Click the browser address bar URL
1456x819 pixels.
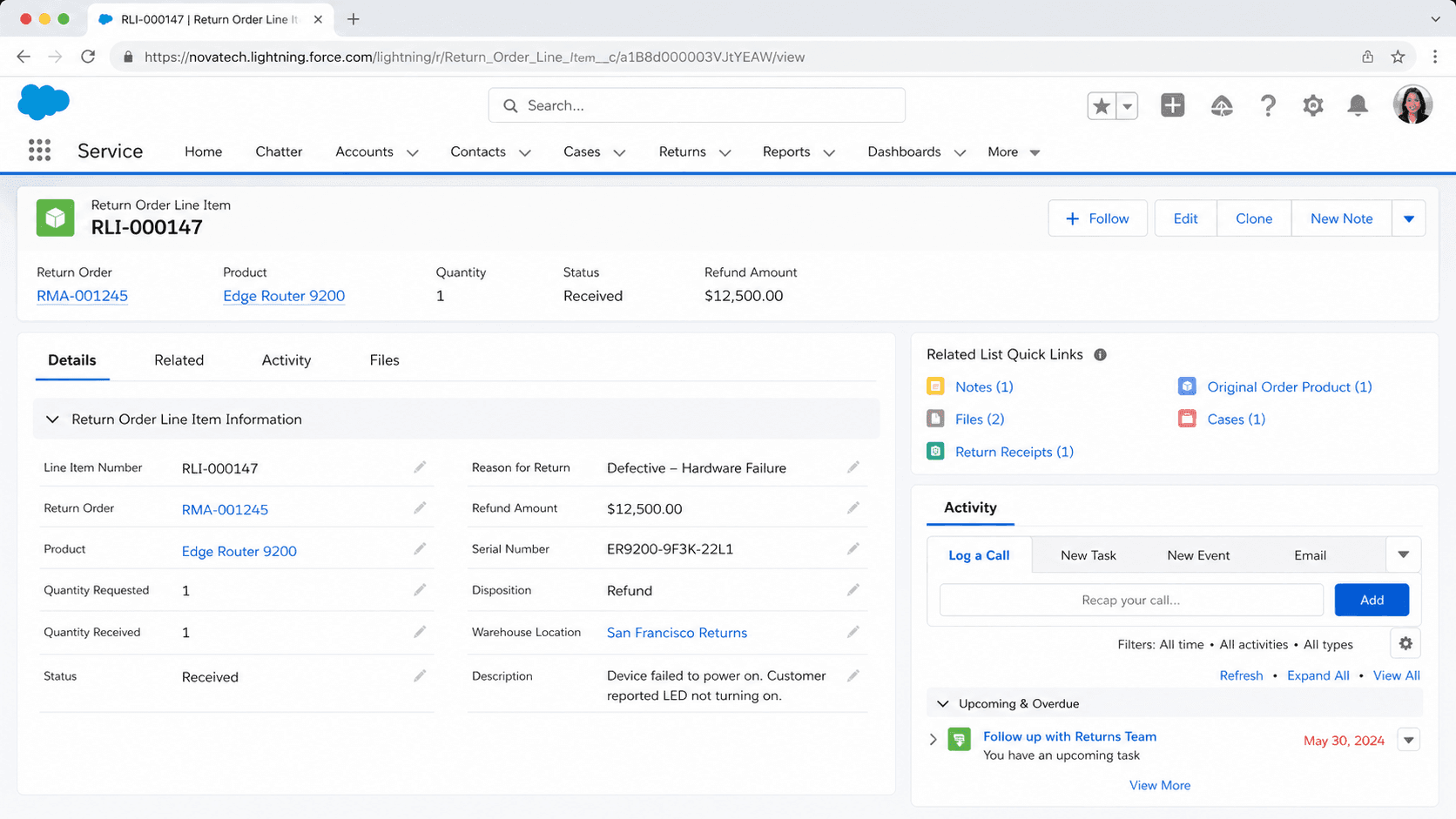coord(475,57)
